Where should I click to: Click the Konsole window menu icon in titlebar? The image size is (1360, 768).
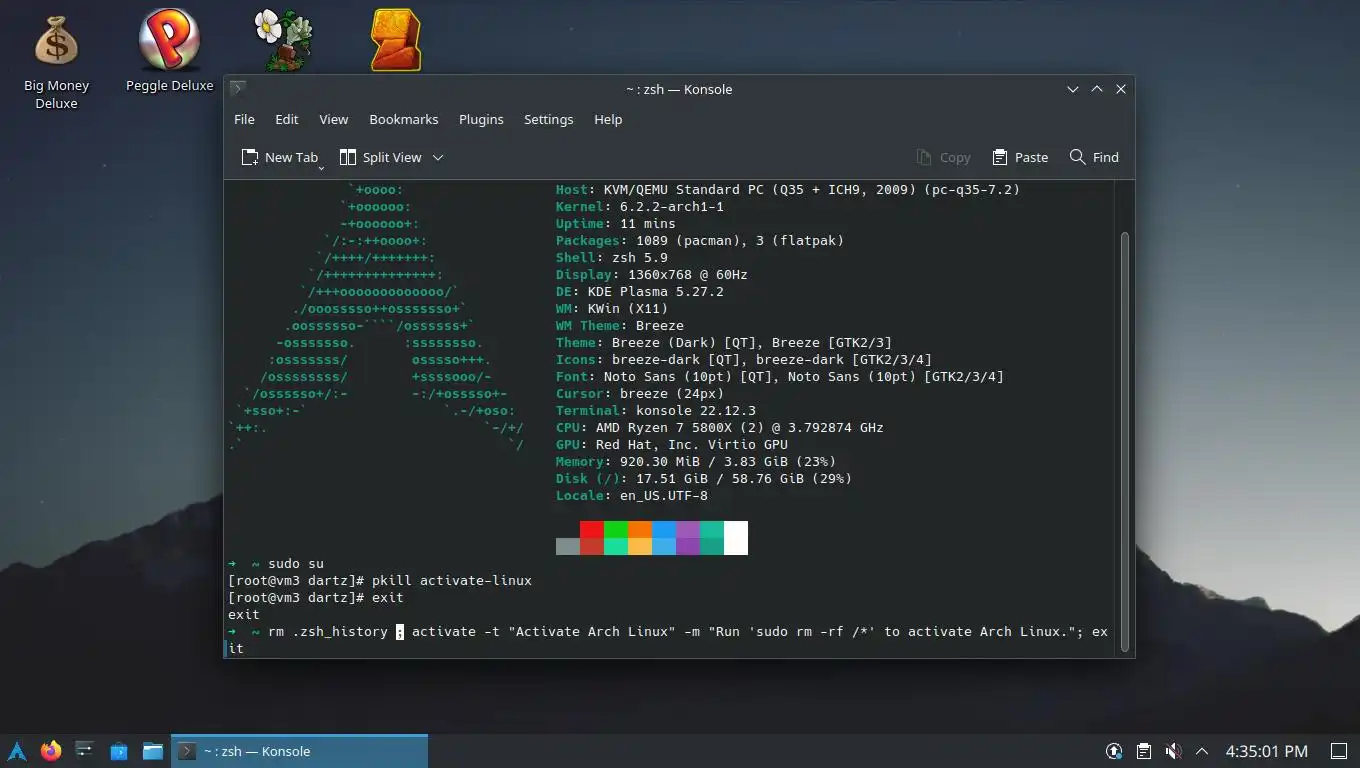click(x=238, y=88)
